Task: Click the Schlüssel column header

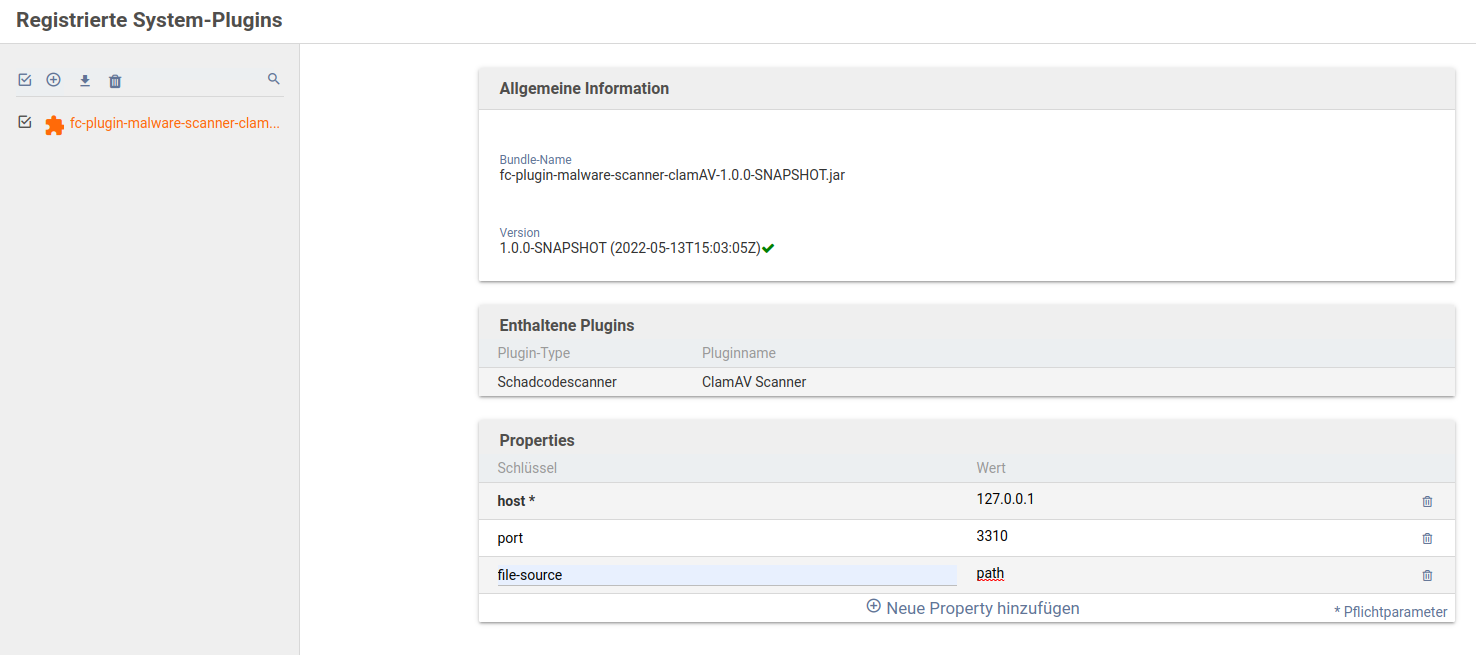Action: pyautogui.click(x=527, y=468)
